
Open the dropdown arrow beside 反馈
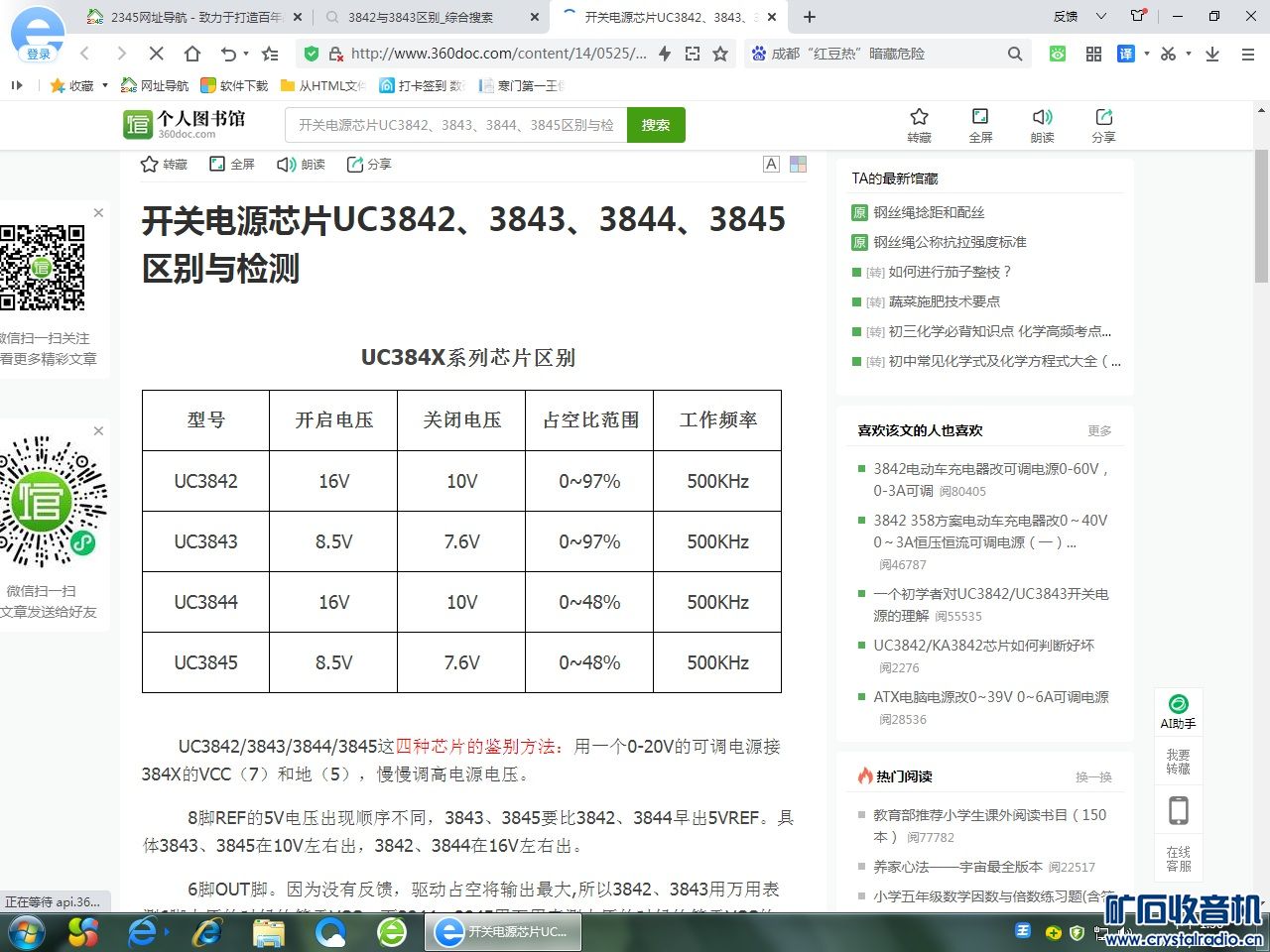pos(1100,16)
